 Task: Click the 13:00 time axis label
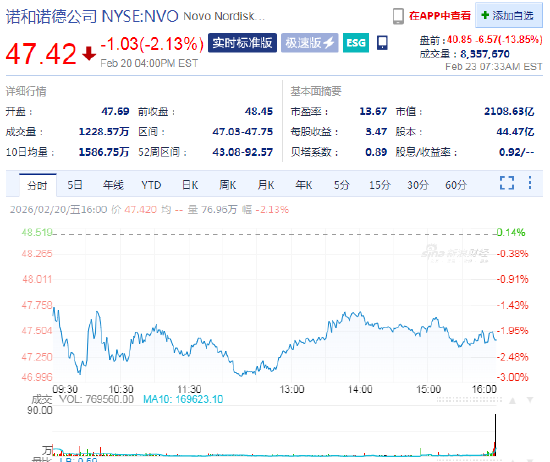click(x=292, y=389)
